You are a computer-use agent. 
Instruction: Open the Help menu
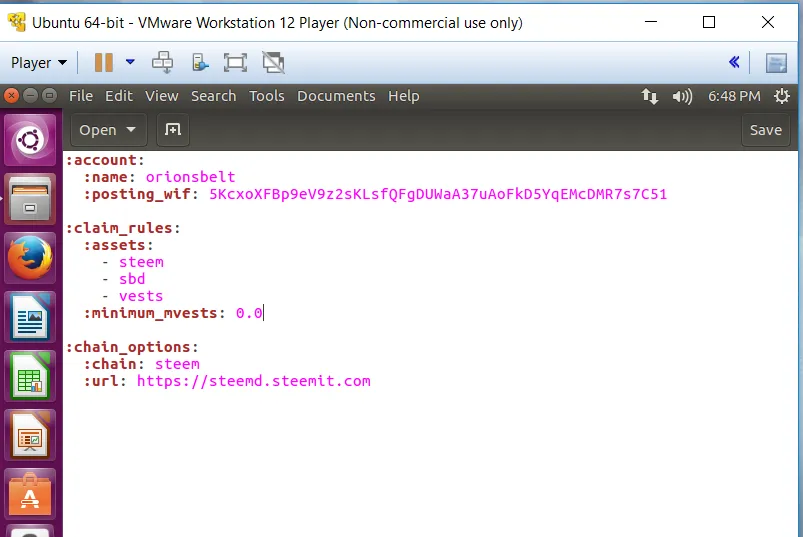point(404,96)
